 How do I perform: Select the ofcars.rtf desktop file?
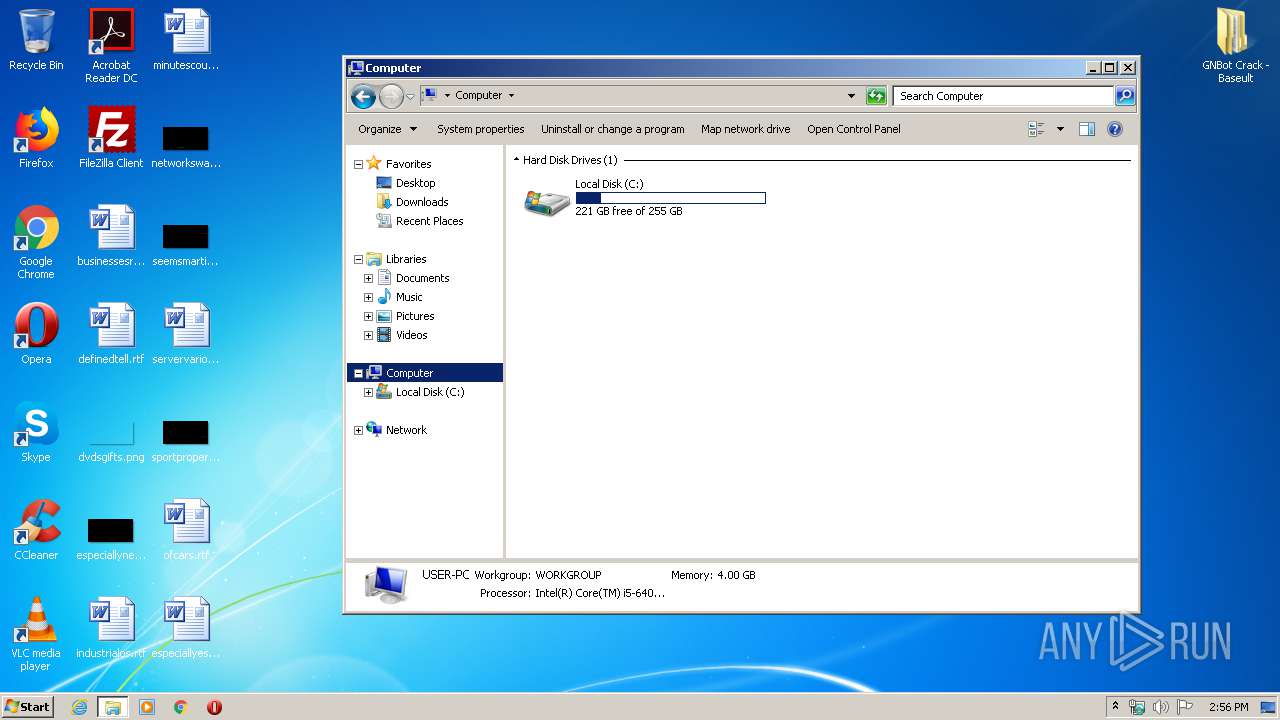point(187,530)
